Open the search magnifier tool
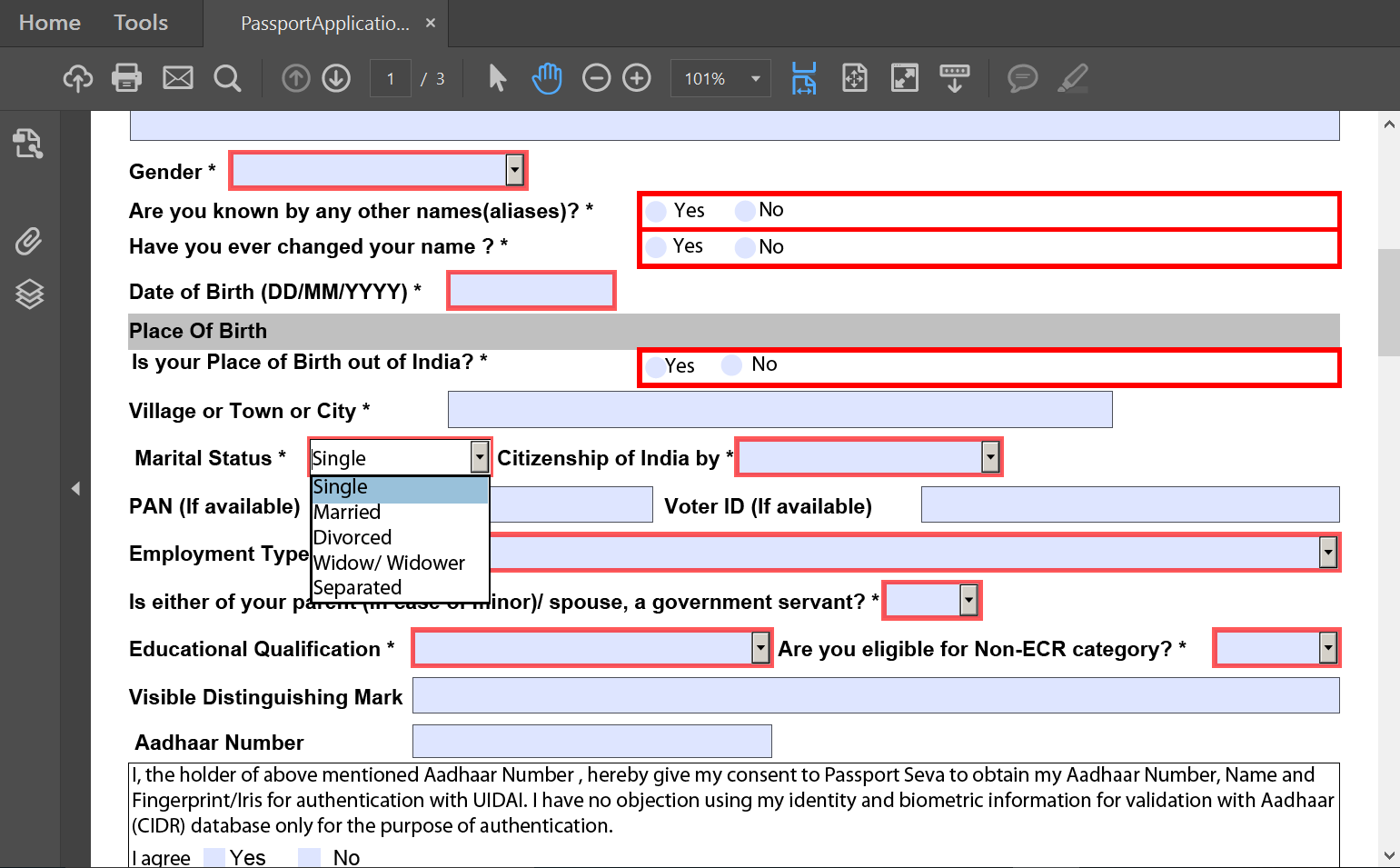The width and height of the screenshot is (1400, 868). [227, 78]
